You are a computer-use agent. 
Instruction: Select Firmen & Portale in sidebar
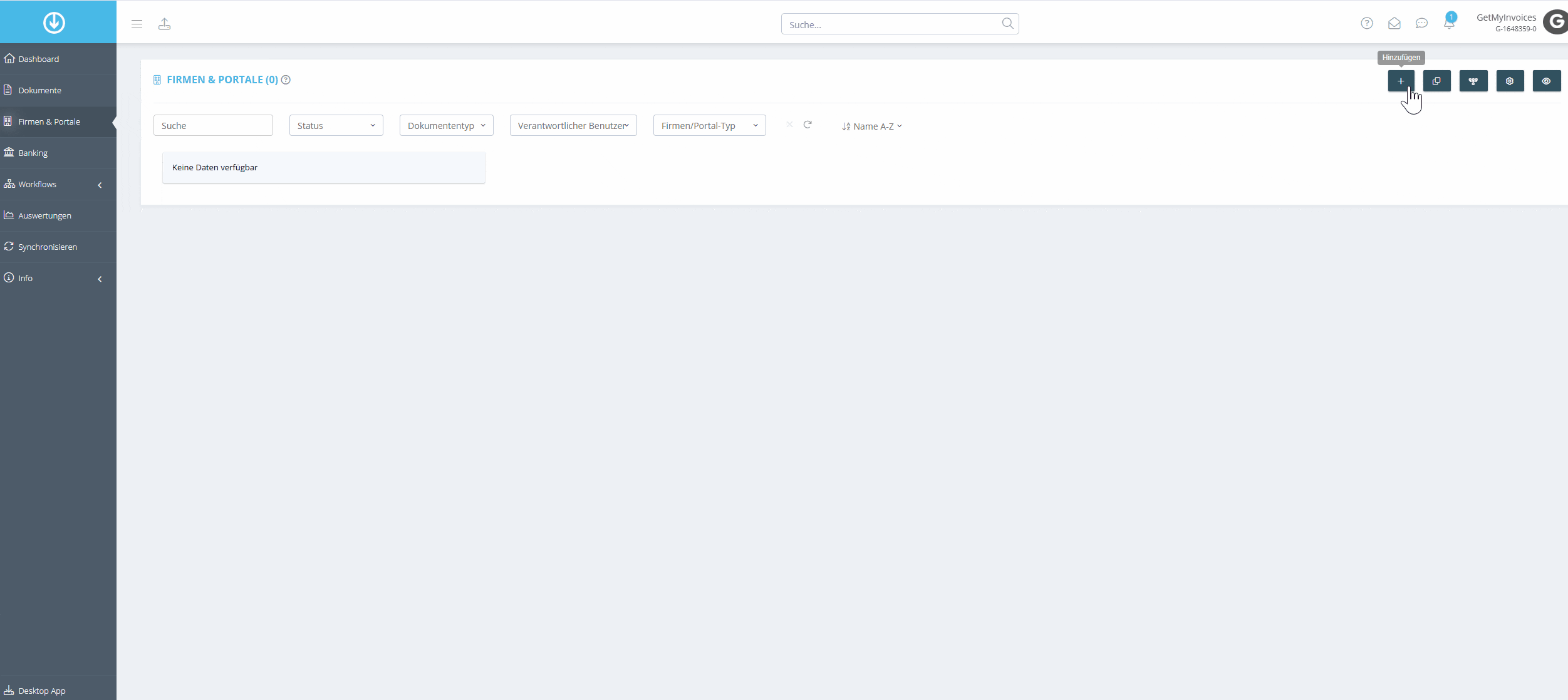[x=58, y=121]
